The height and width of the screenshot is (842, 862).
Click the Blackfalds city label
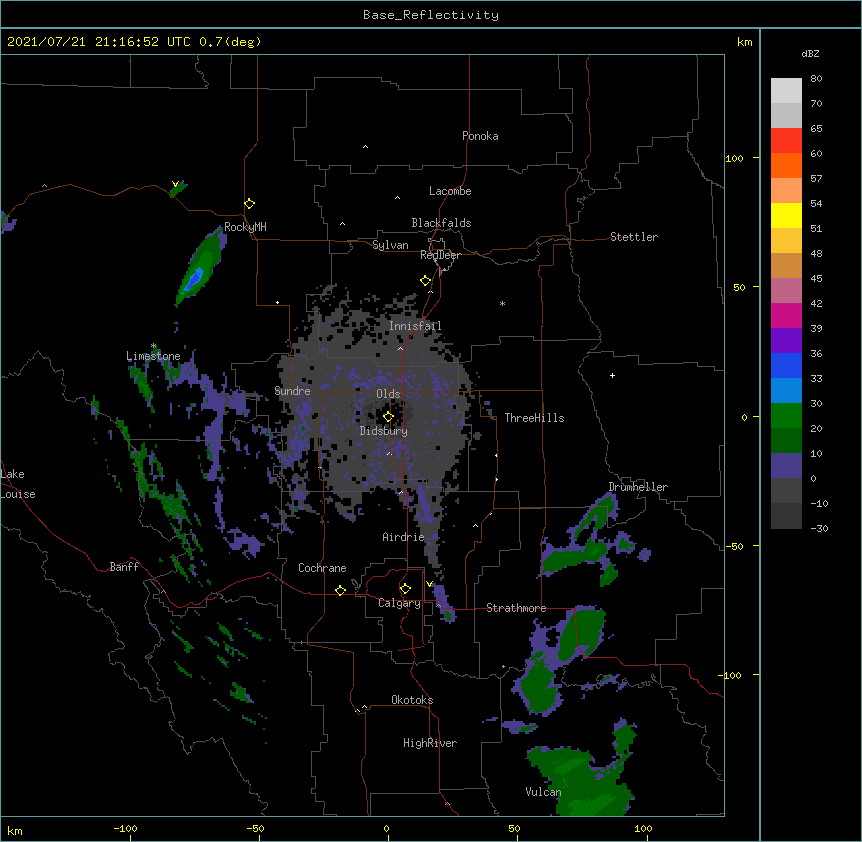click(x=441, y=223)
